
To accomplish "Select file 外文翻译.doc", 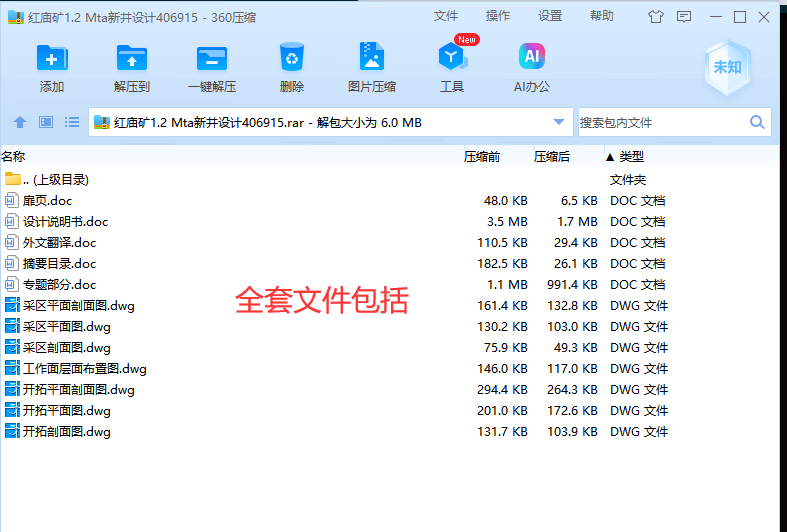I will [x=59, y=243].
